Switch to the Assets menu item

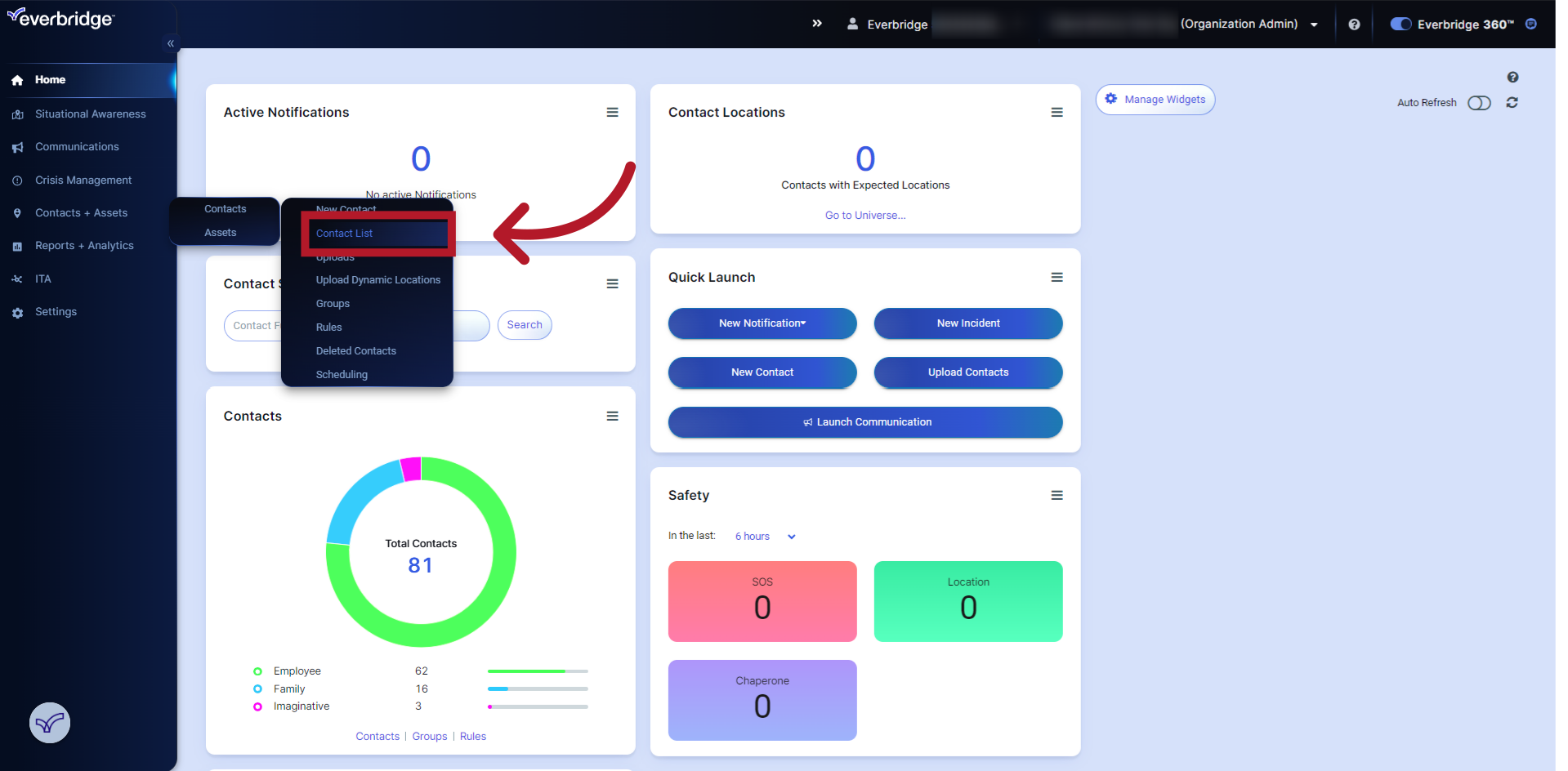coord(220,233)
